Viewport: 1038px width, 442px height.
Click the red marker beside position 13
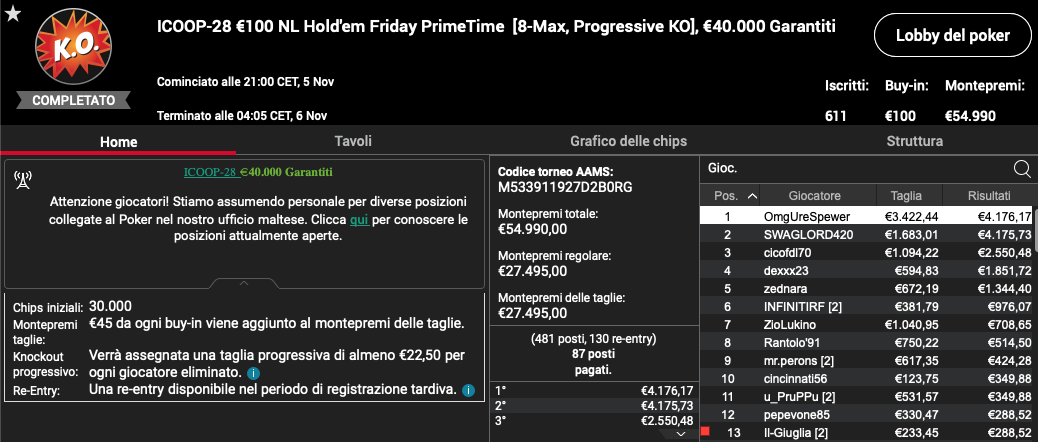[705, 431]
